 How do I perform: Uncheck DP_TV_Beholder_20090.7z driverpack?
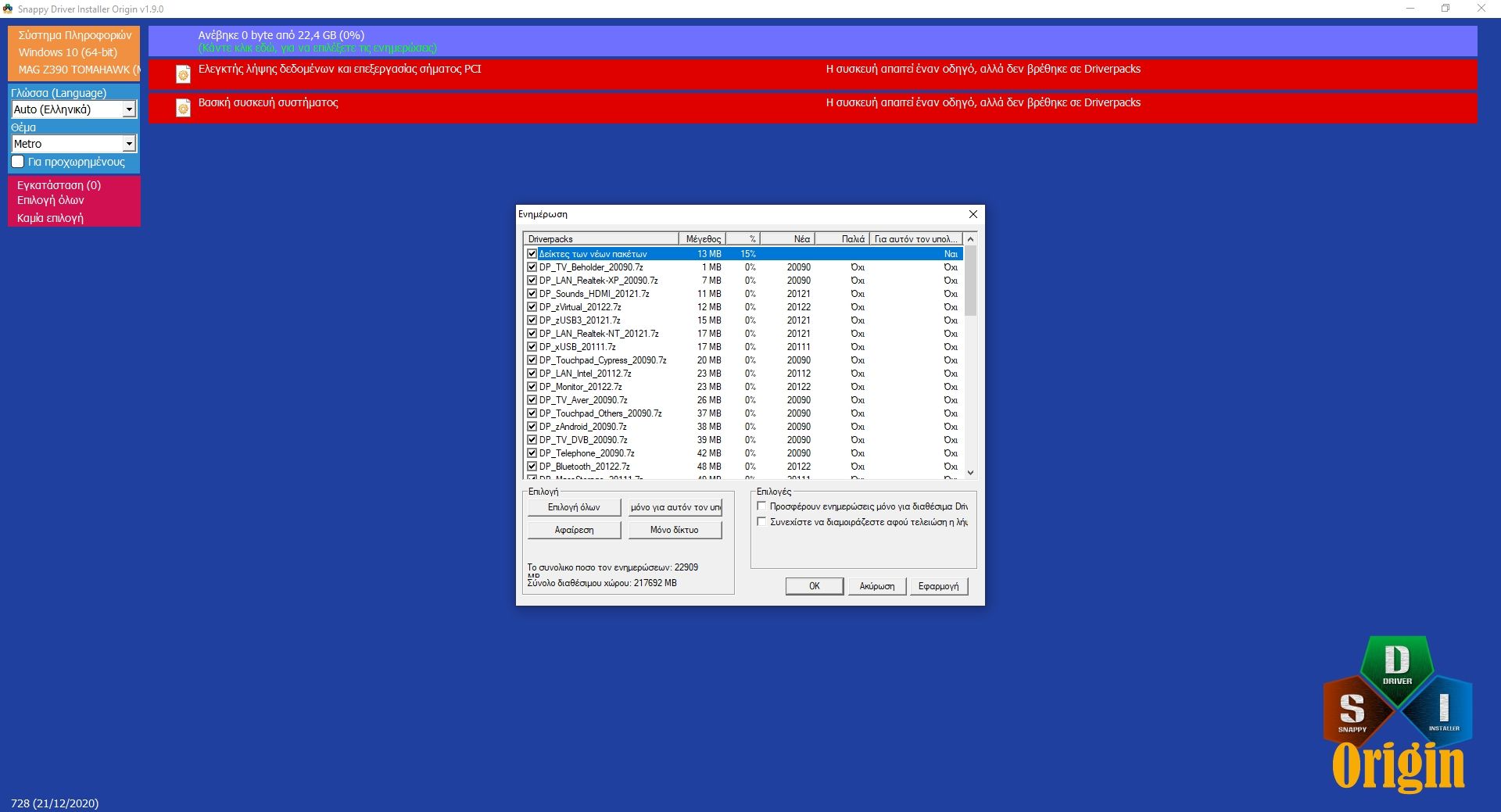532,267
